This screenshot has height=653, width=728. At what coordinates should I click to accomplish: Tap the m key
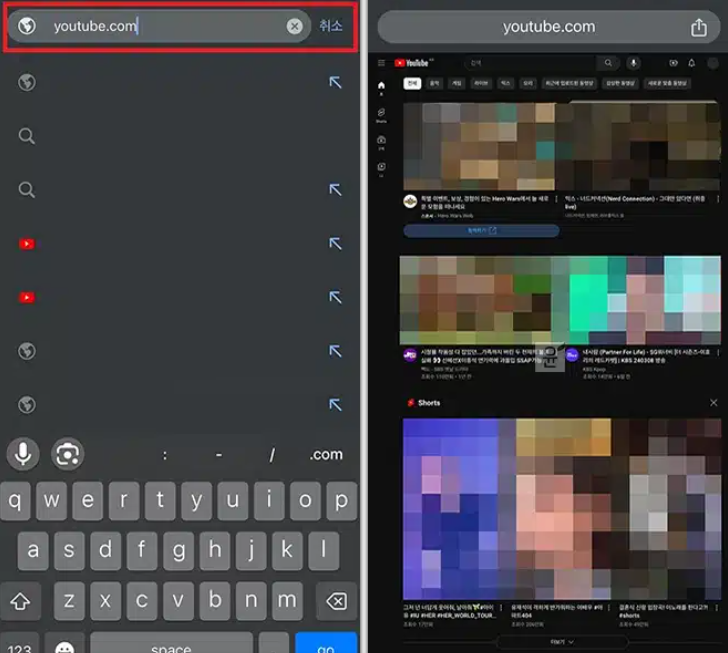287,601
